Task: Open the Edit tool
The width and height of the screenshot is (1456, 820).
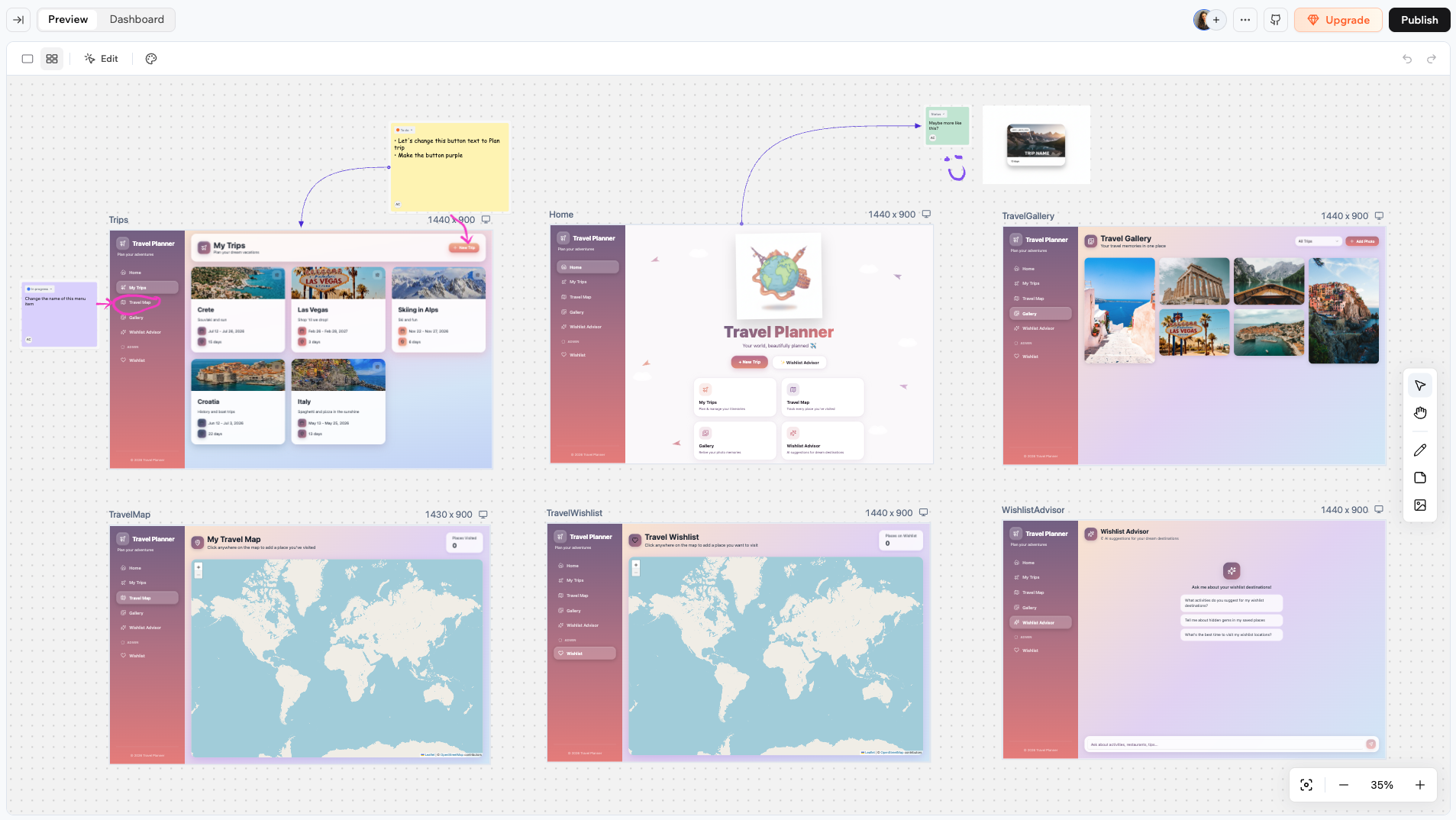Action: pos(102,59)
